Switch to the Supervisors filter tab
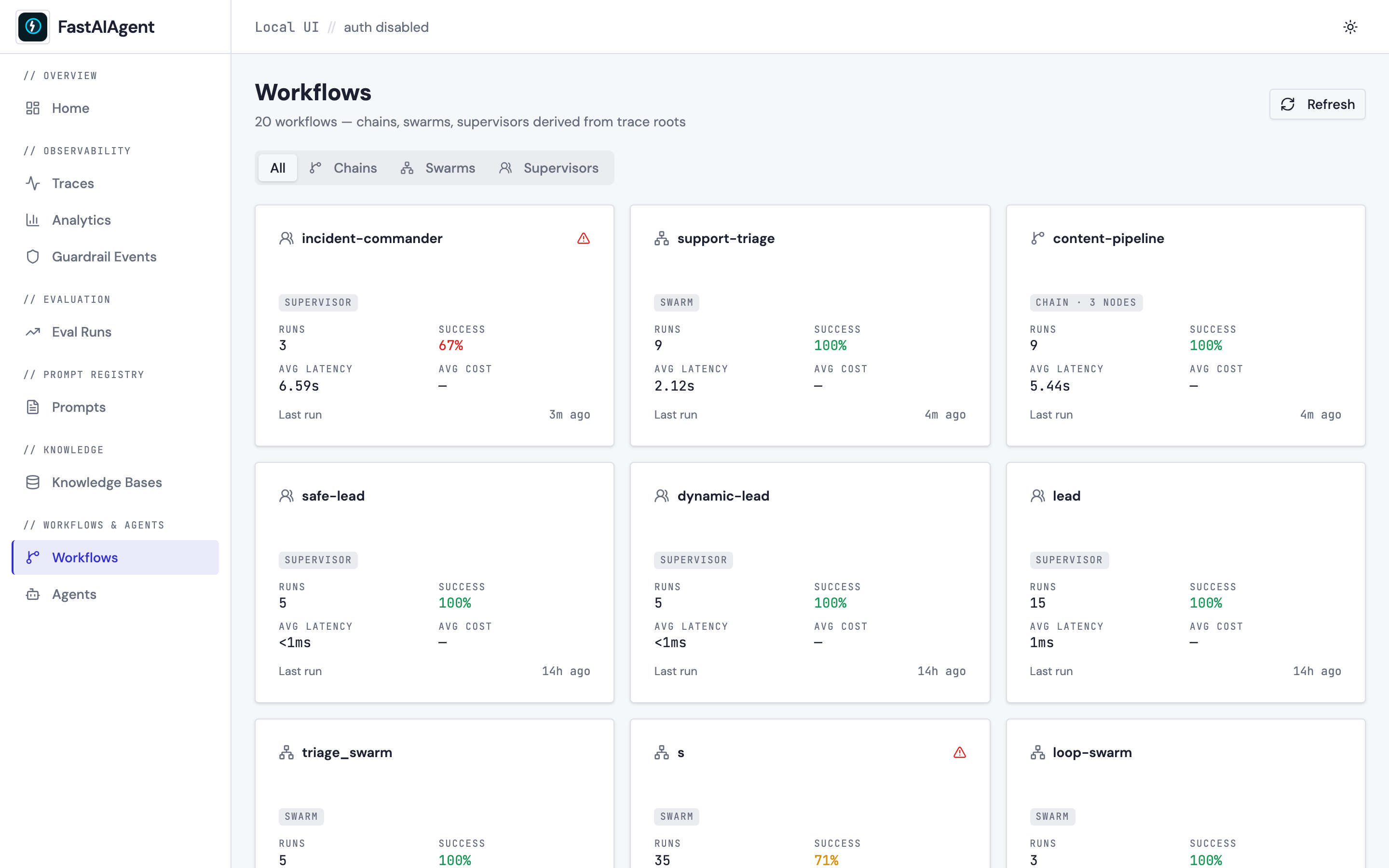 coord(549,168)
